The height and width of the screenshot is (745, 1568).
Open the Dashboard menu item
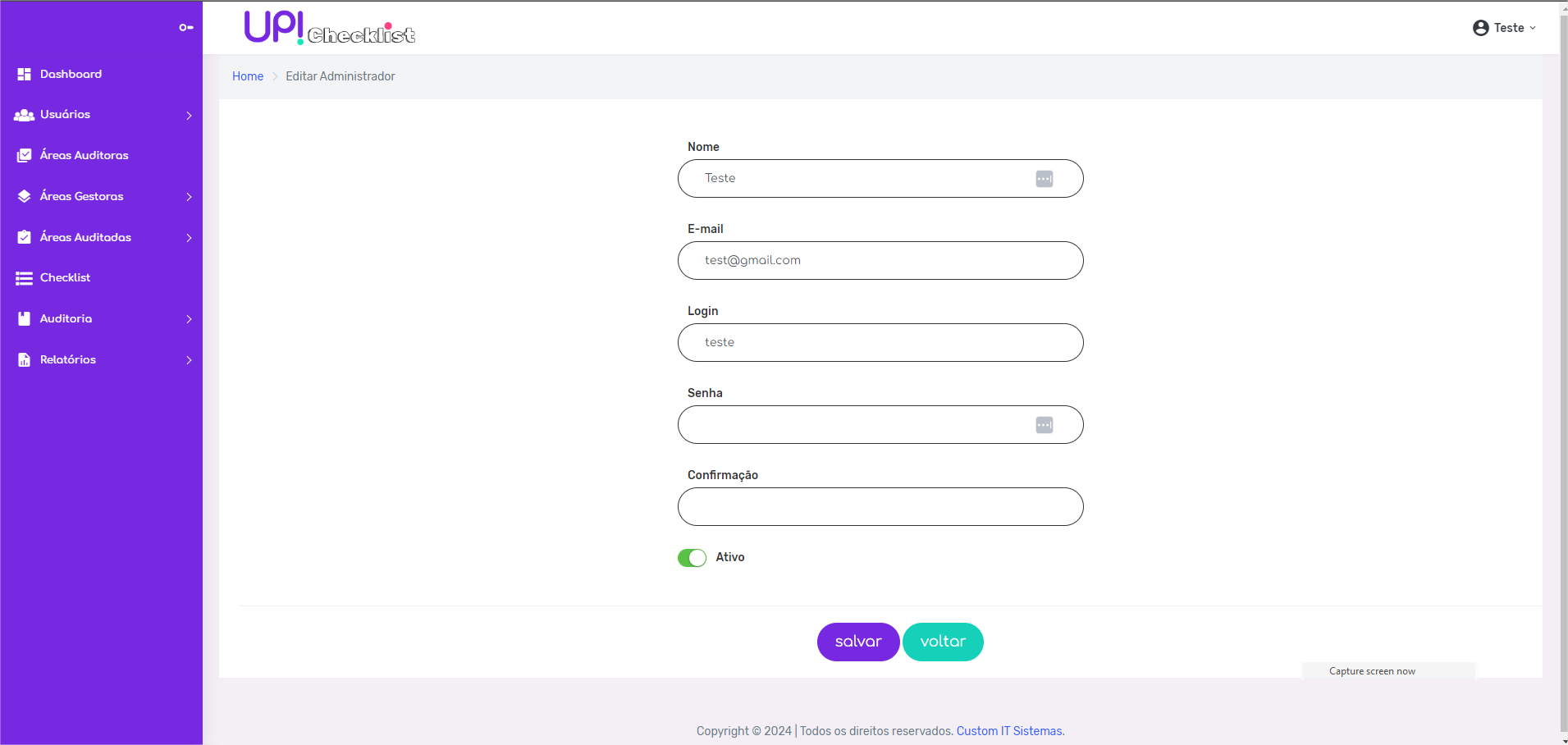[102, 74]
